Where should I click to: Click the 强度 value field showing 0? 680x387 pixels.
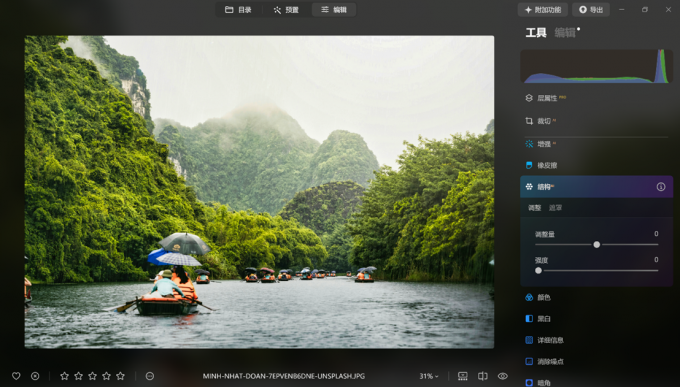[x=656, y=260]
